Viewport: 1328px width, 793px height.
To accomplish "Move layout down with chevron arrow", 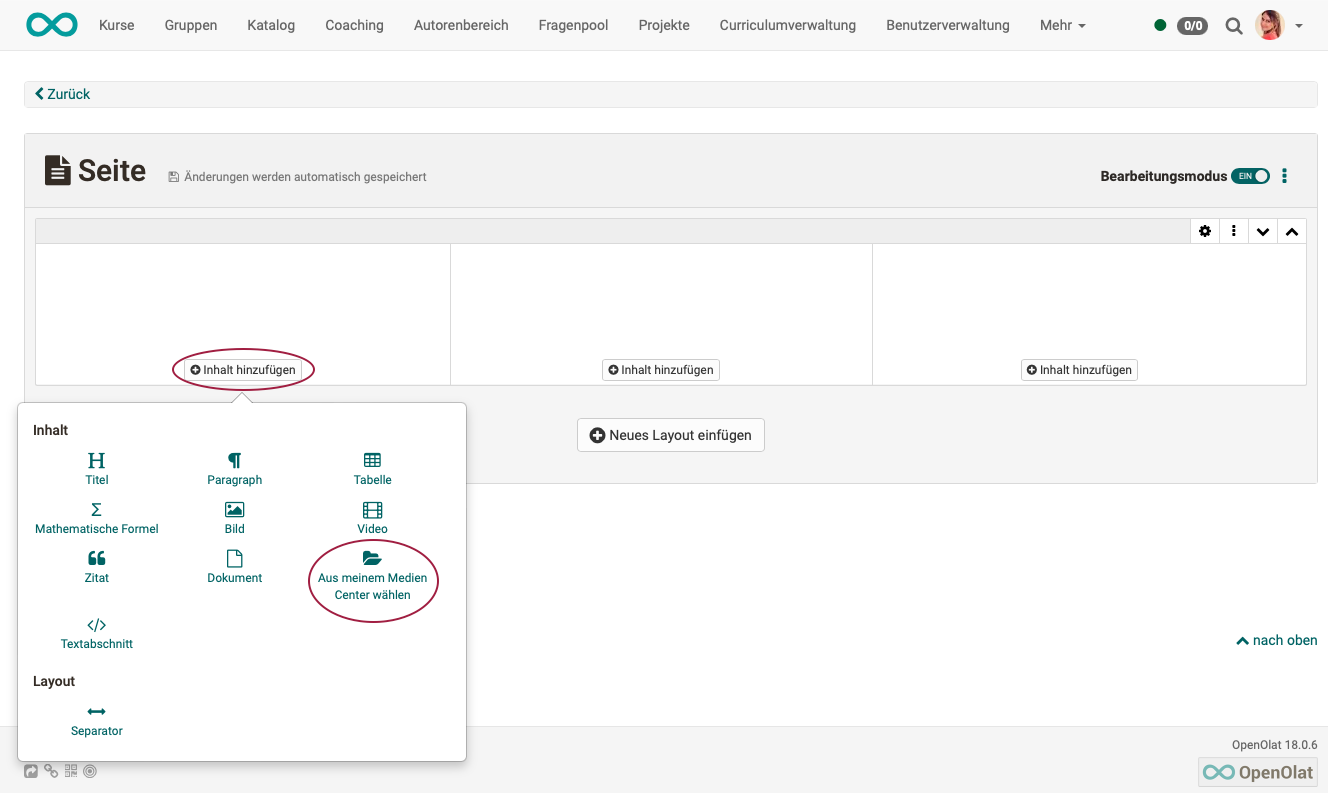I will (1263, 231).
